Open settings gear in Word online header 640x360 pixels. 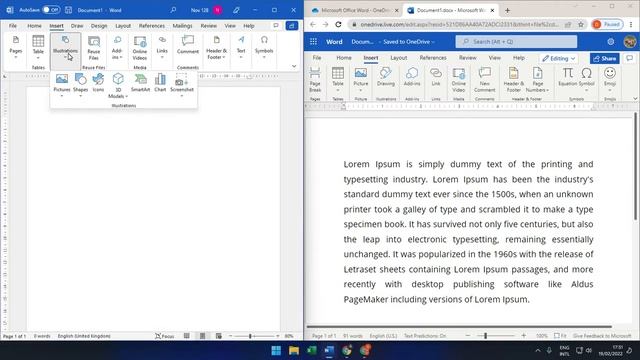pos(611,42)
